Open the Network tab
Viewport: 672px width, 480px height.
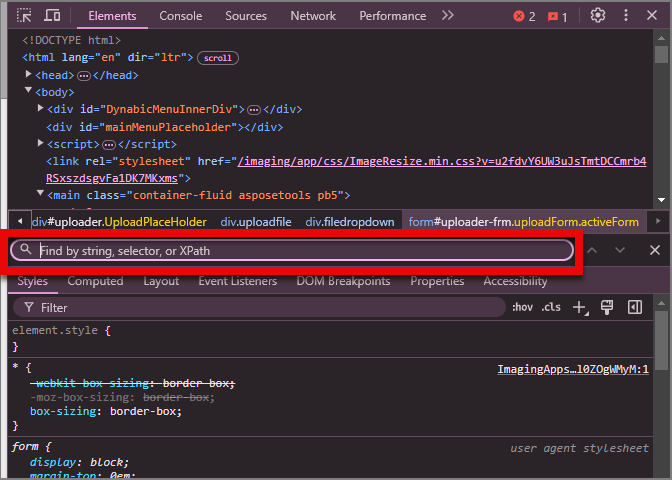pyautogui.click(x=313, y=16)
